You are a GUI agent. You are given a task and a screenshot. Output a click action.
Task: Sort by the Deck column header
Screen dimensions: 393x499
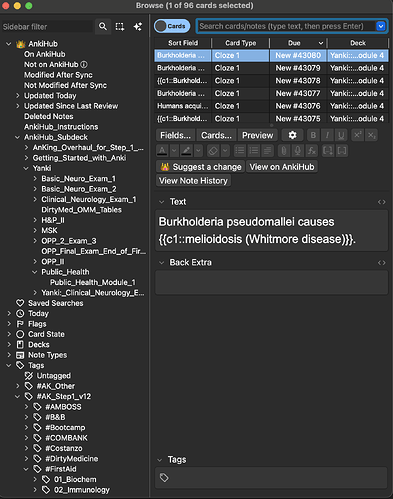(358, 43)
